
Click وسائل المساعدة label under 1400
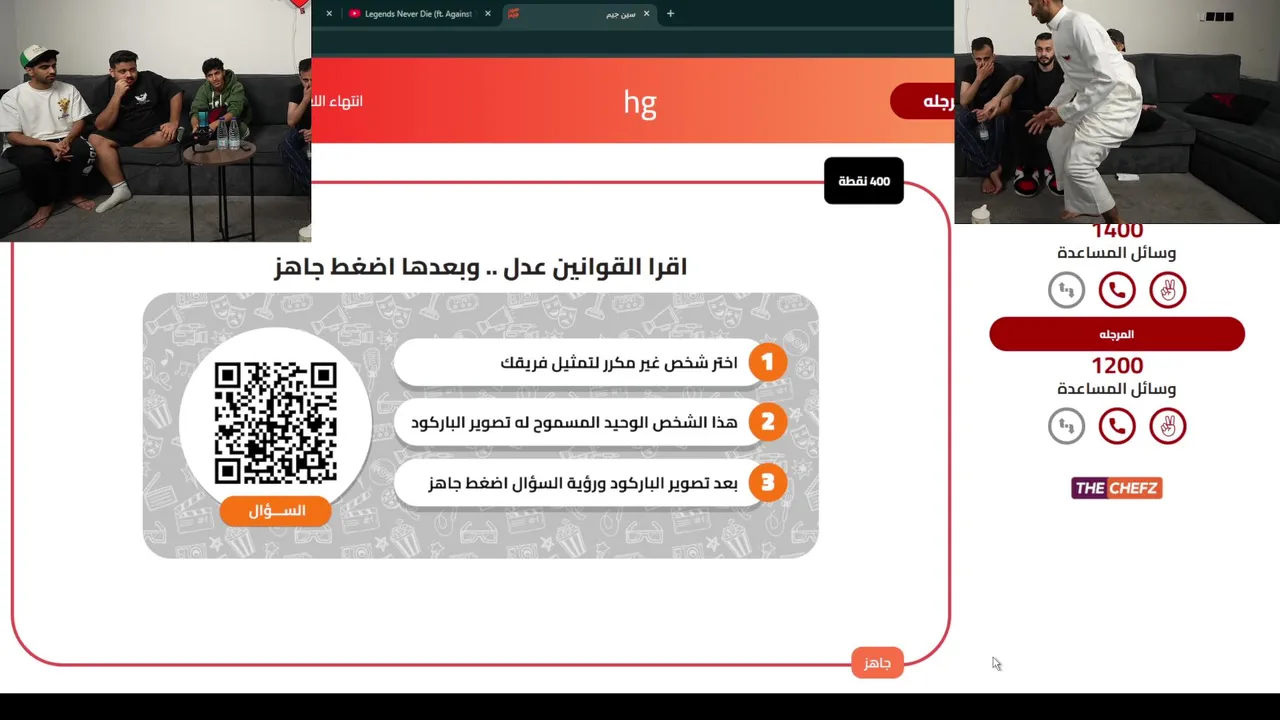(1117, 253)
